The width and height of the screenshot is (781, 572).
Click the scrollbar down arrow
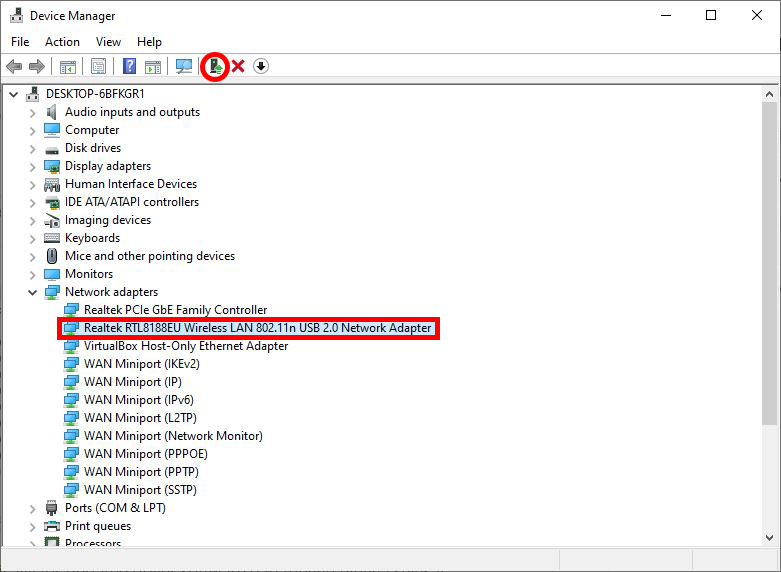769,537
